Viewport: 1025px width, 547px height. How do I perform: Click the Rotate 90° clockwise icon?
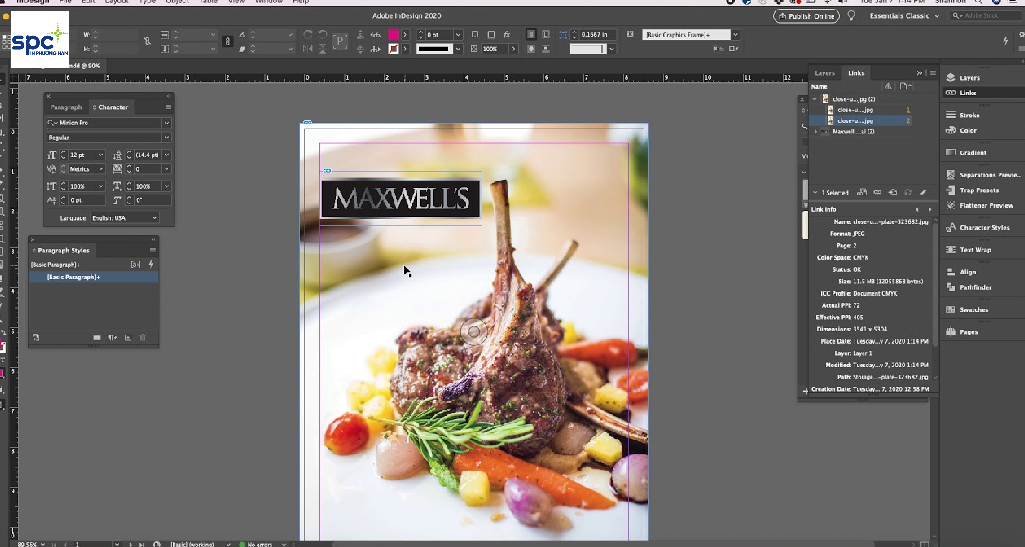308,35
